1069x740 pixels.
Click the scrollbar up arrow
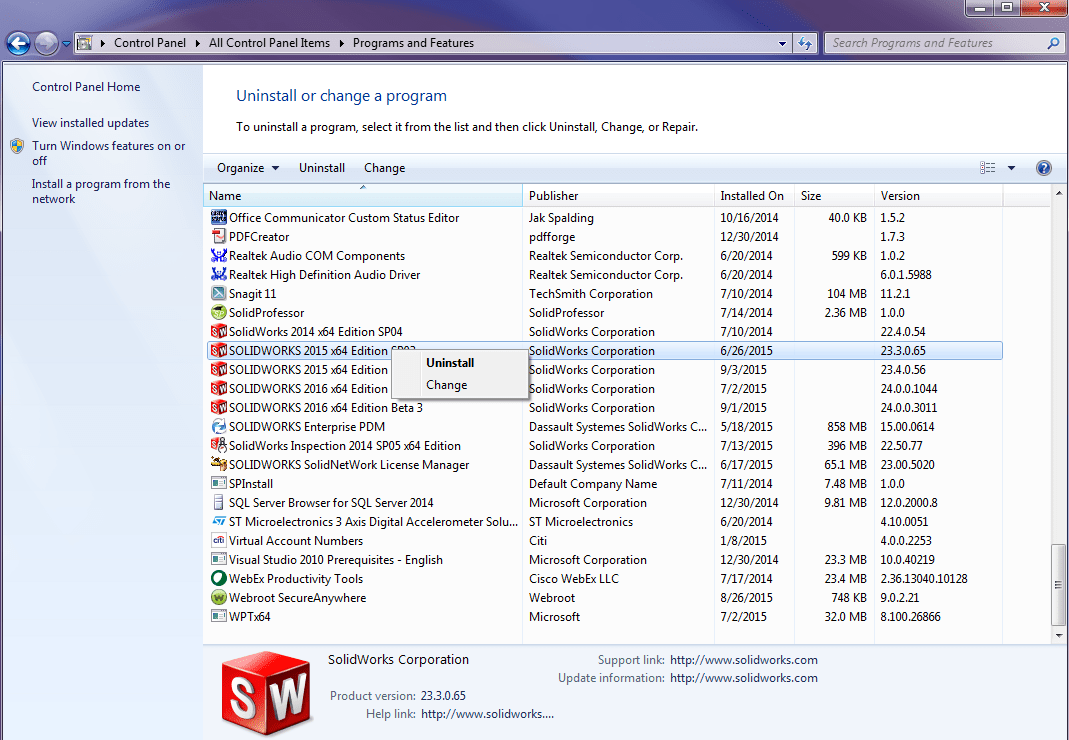point(1058,192)
